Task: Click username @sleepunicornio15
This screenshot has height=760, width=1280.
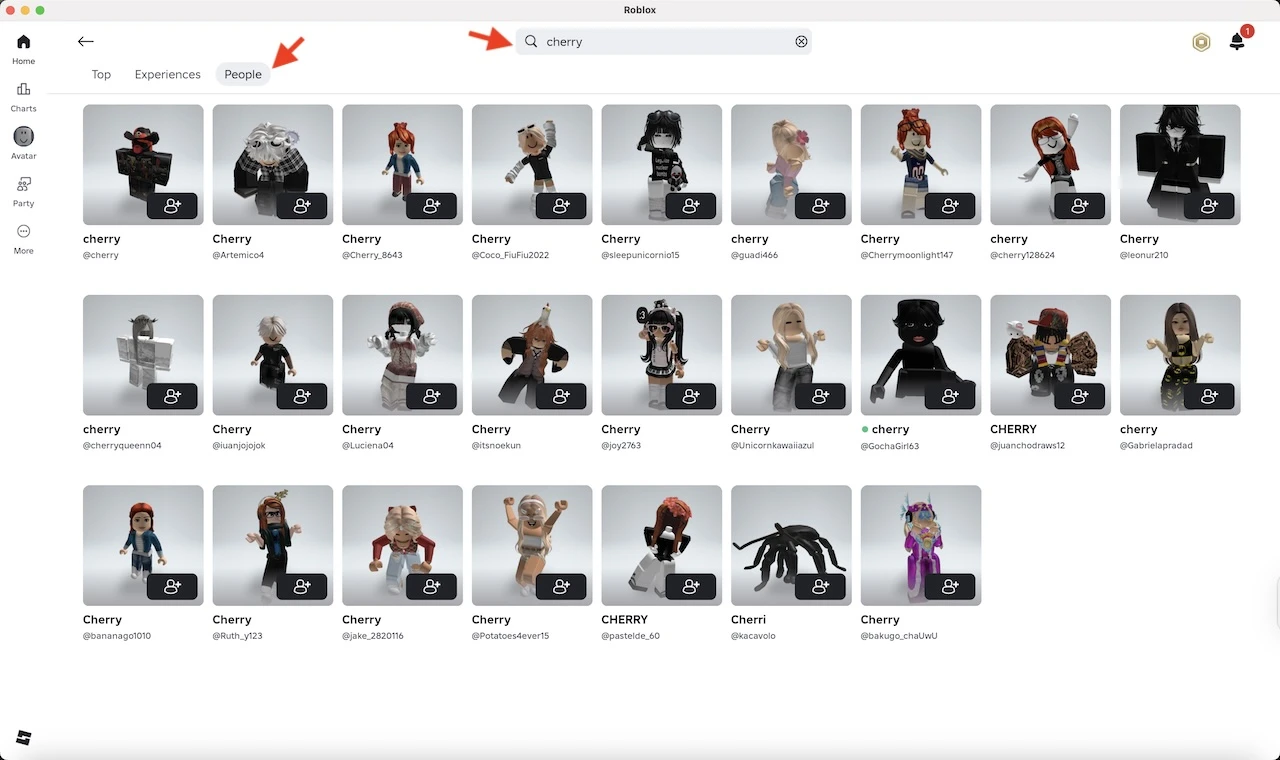Action: click(x=641, y=255)
